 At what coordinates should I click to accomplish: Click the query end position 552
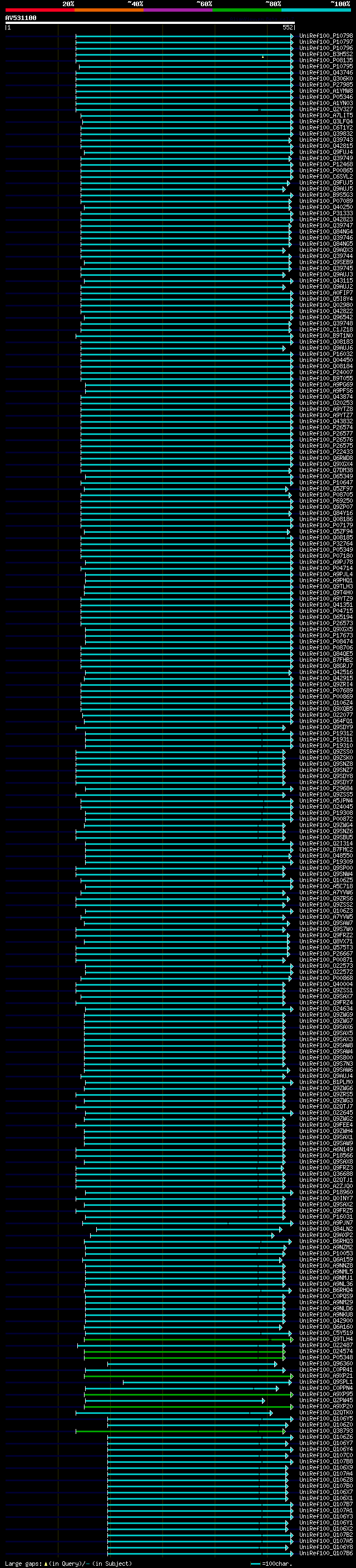(288, 27)
